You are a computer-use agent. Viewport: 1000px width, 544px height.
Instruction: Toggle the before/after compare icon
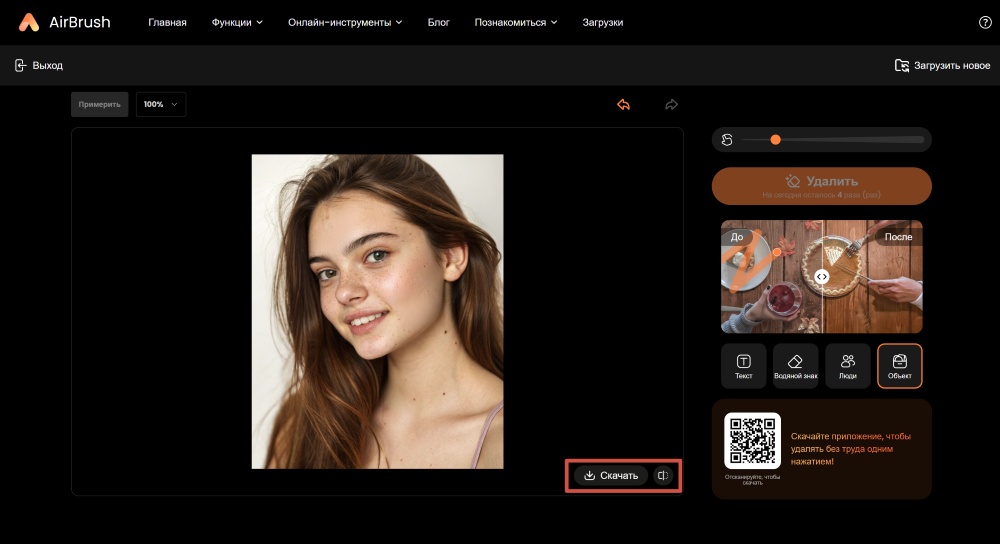click(663, 475)
